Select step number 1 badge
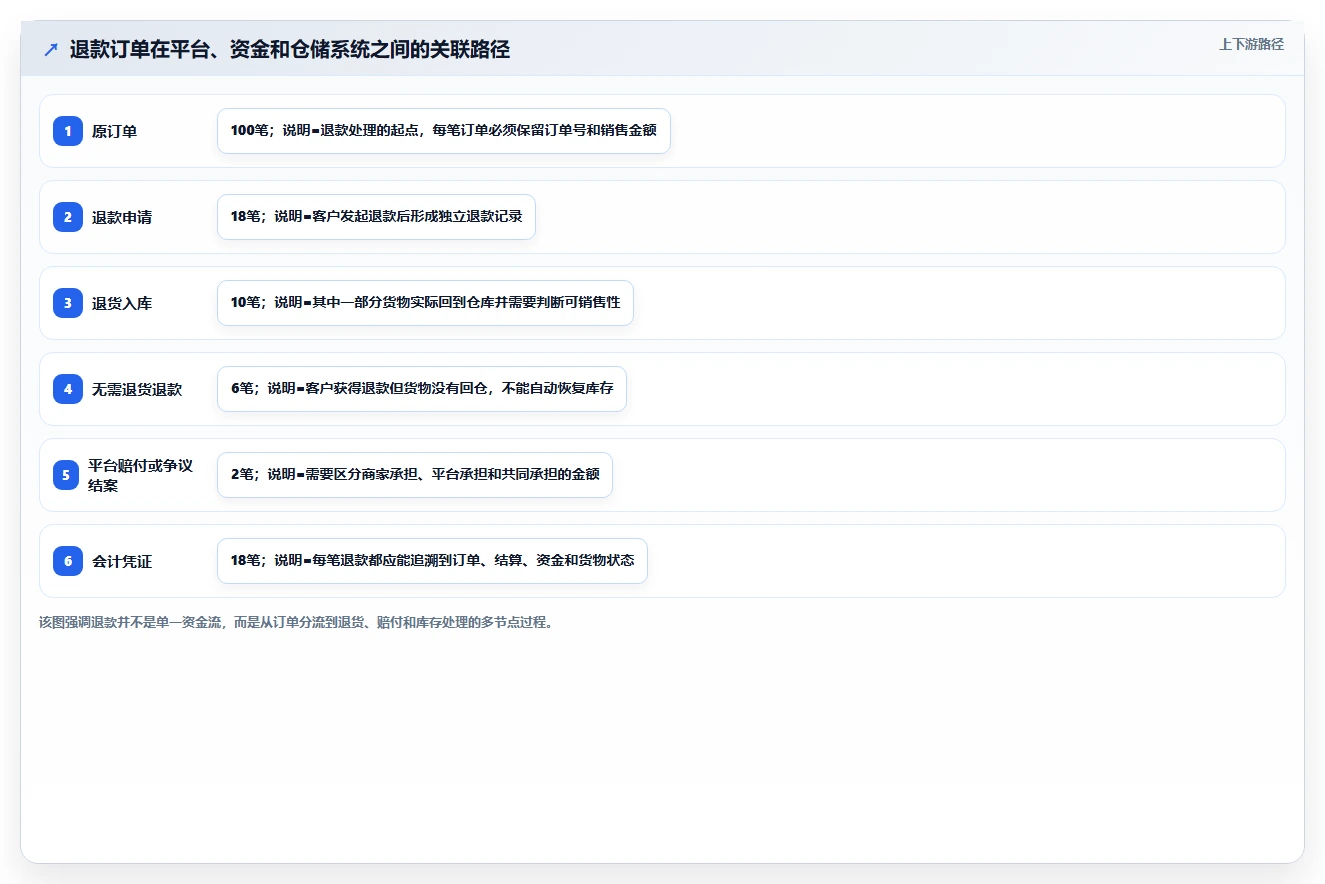The width and height of the screenshot is (1325, 884). pos(68,131)
